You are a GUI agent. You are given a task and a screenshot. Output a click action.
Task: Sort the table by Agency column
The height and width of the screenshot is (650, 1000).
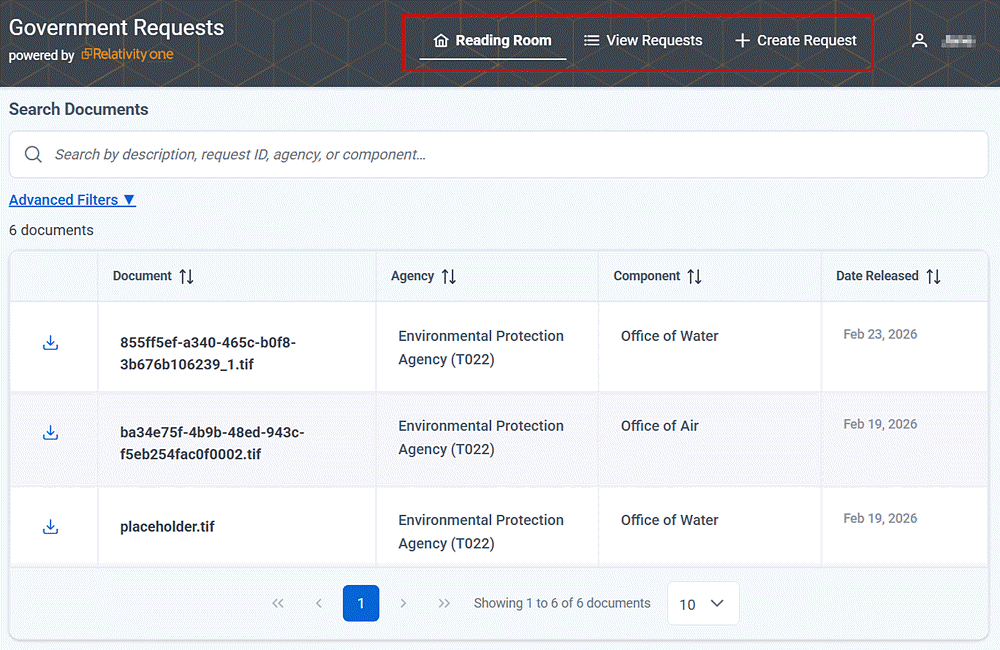[449, 276]
